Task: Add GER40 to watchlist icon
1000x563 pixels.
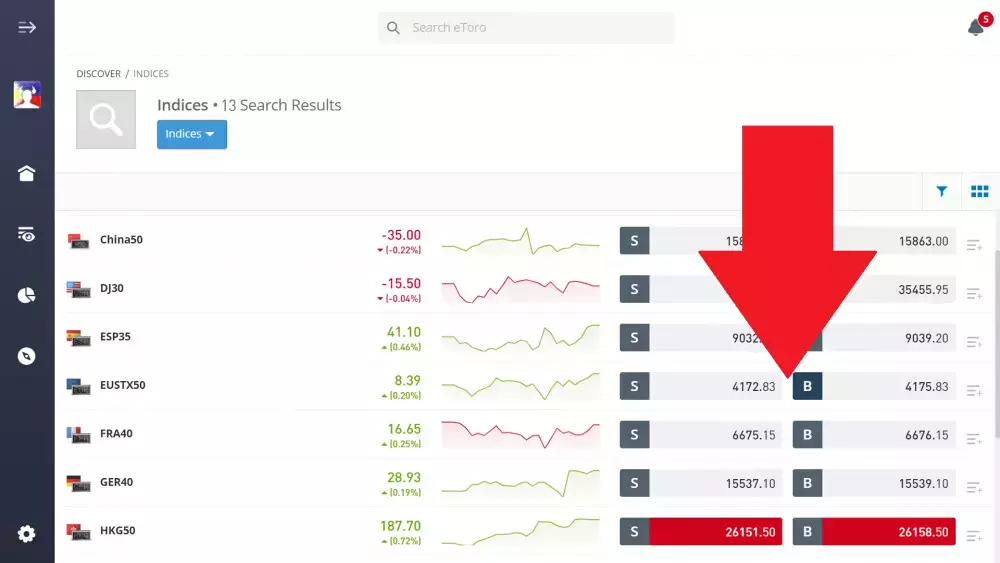Action: (x=974, y=487)
